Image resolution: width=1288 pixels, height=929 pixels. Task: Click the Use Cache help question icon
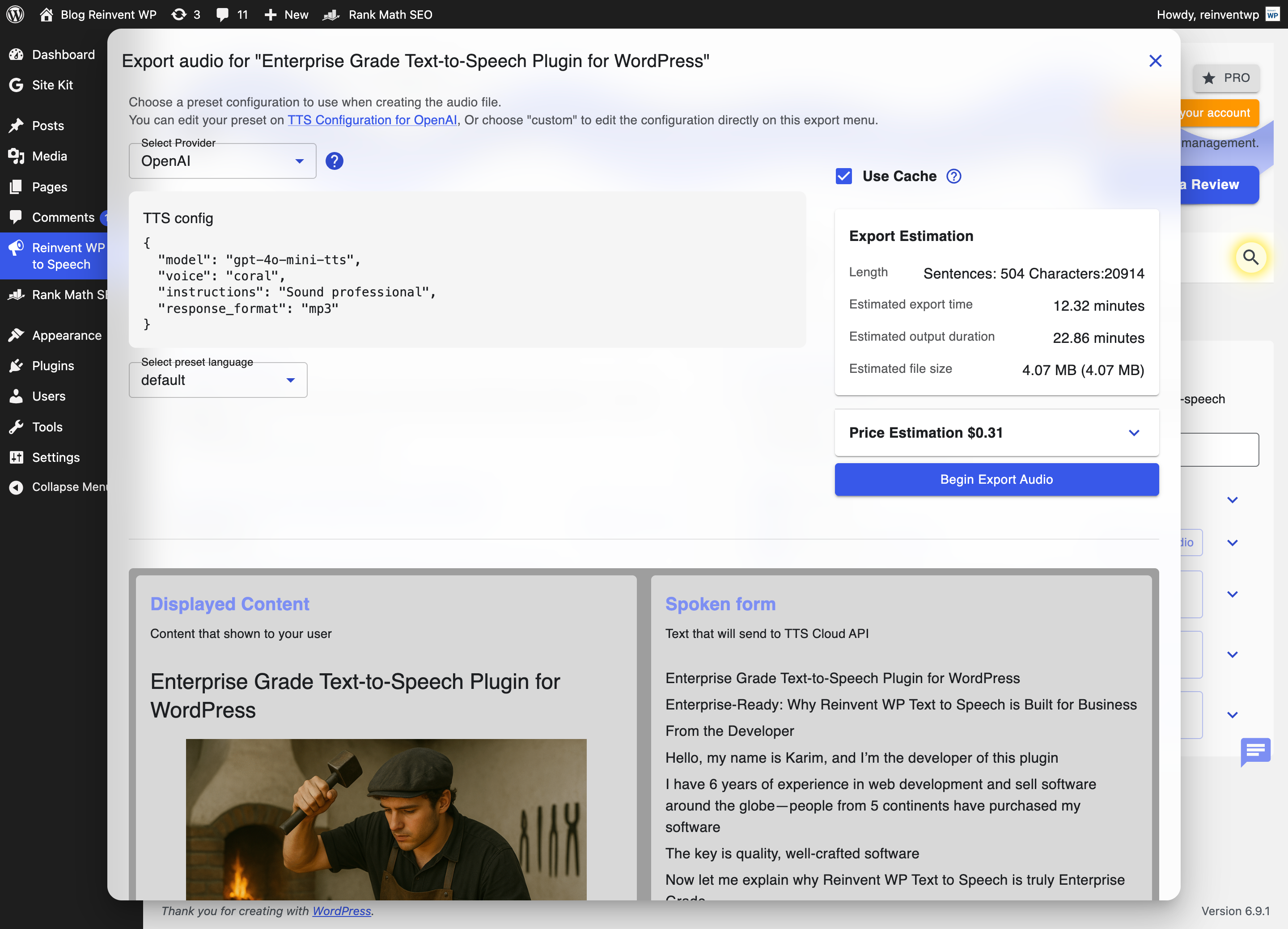click(x=953, y=177)
